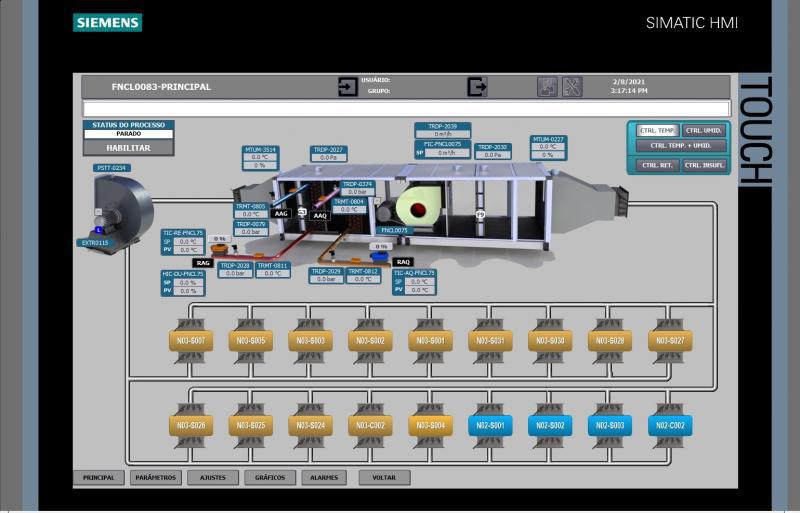Toggle CTRL. TEMP. control mode
This screenshot has width=800, height=513.
pyautogui.click(x=657, y=131)
